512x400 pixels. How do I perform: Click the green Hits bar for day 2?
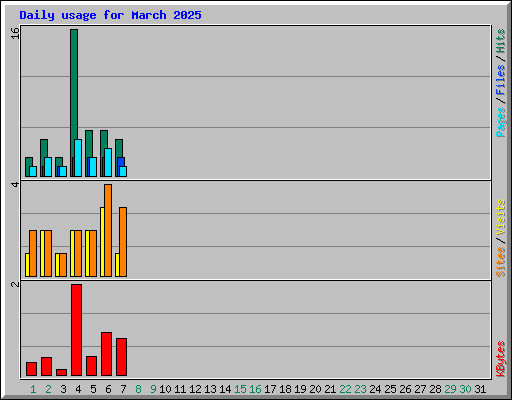tap(44, 148)
